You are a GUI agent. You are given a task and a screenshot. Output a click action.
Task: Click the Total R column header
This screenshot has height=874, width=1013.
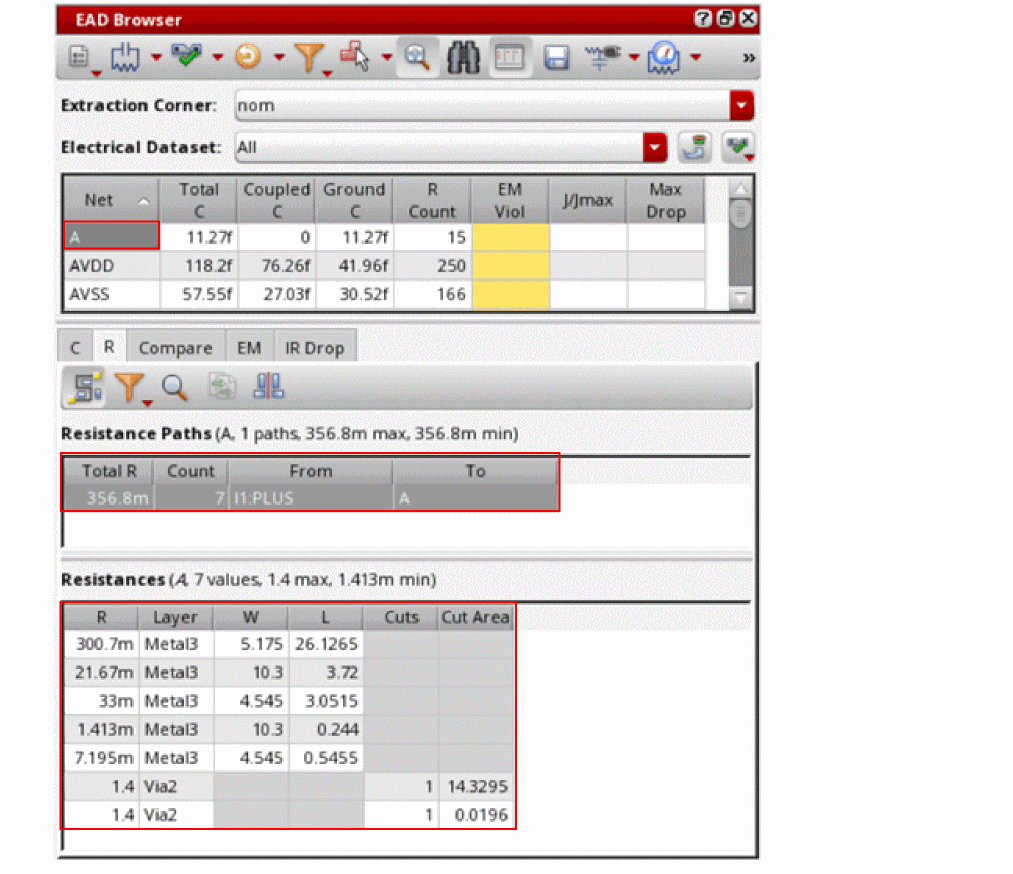[x=109, y=471]
